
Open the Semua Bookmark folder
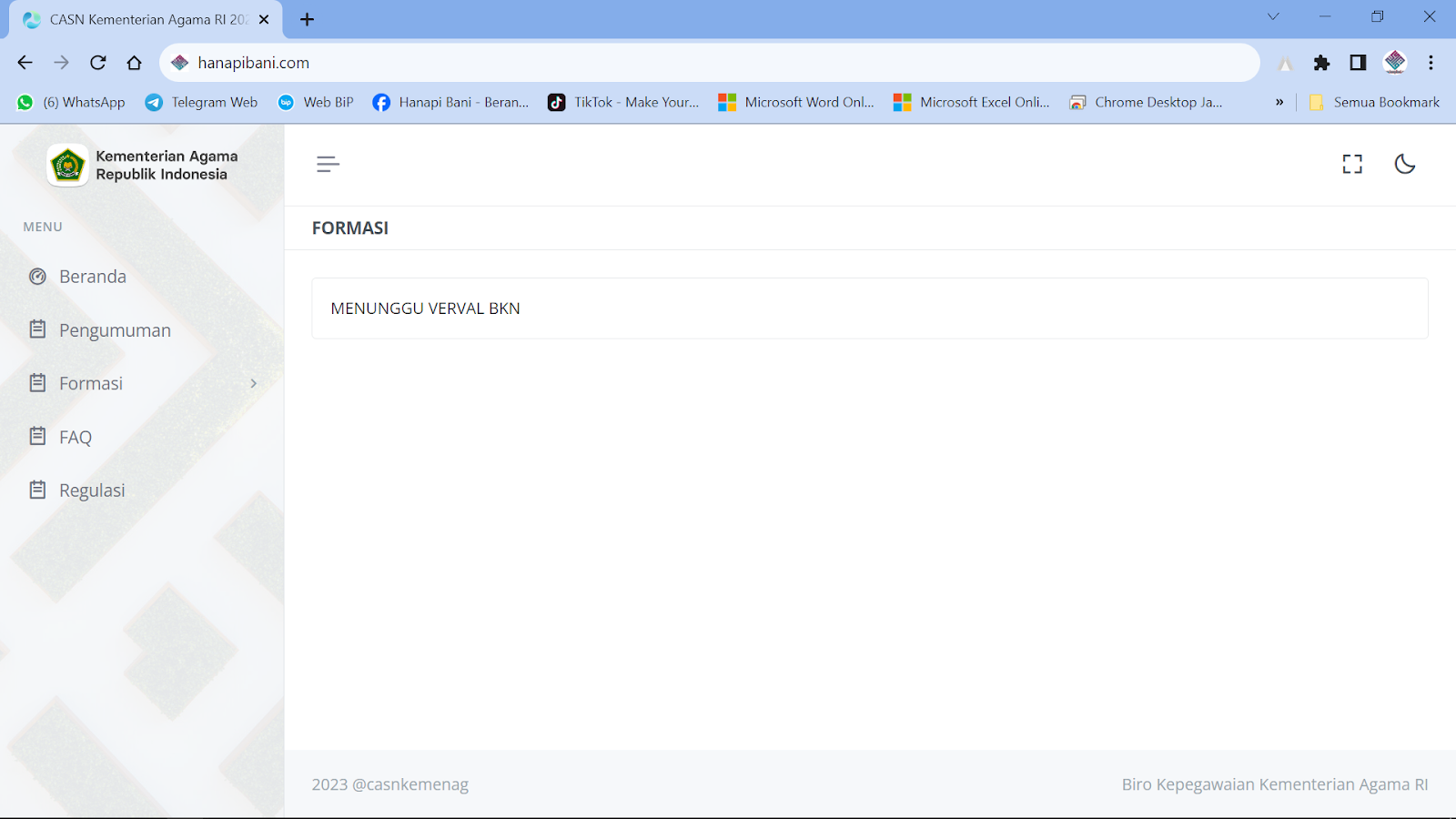click(x=1374, y=102)
